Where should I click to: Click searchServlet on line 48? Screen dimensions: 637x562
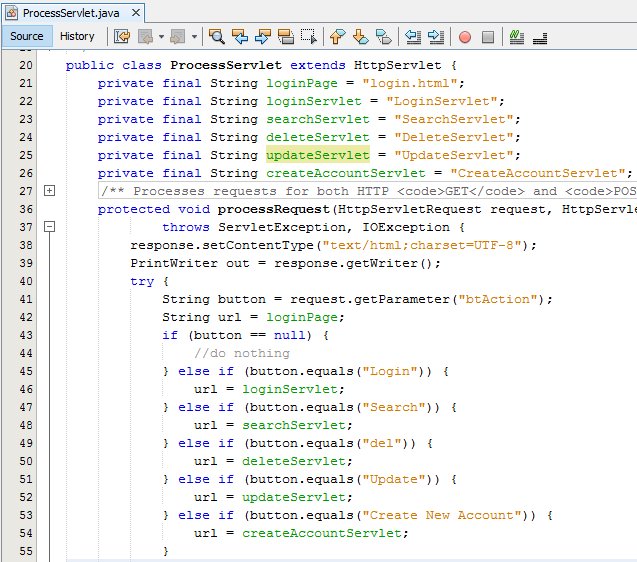click(x=294, y=425)
